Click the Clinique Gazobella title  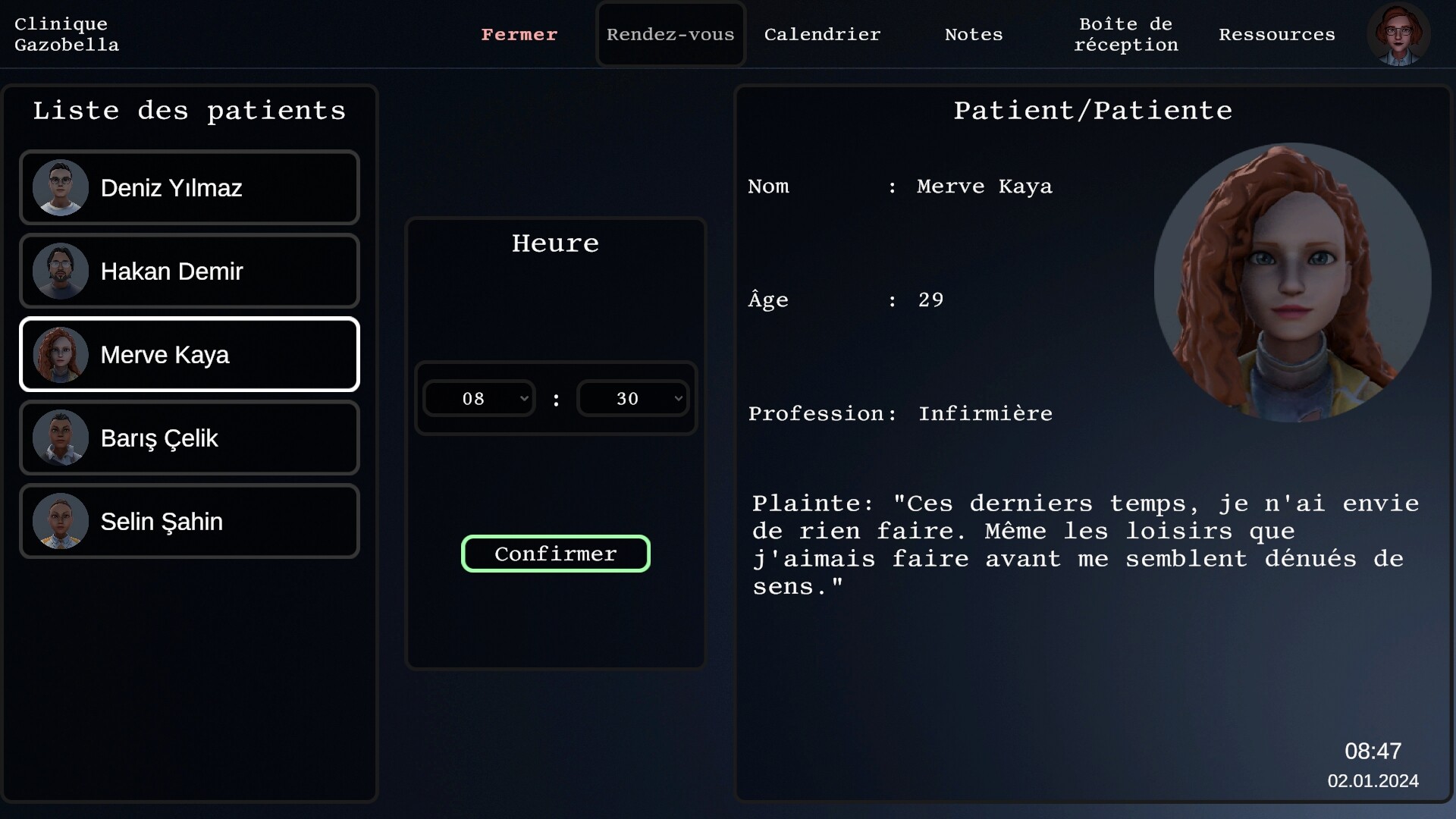point(67,35)
